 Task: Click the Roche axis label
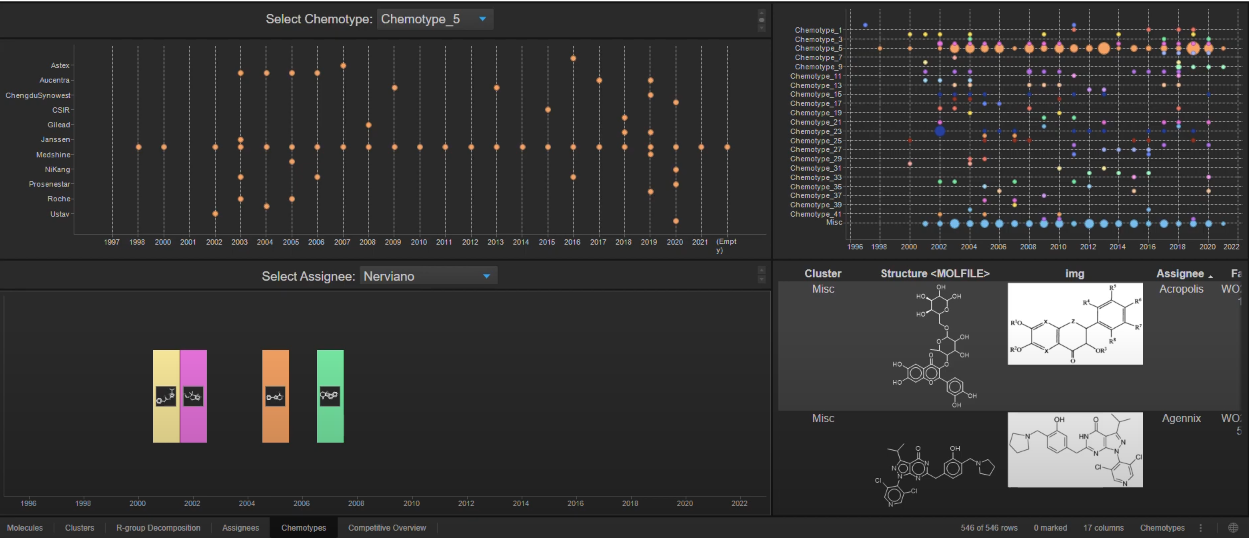59,199
